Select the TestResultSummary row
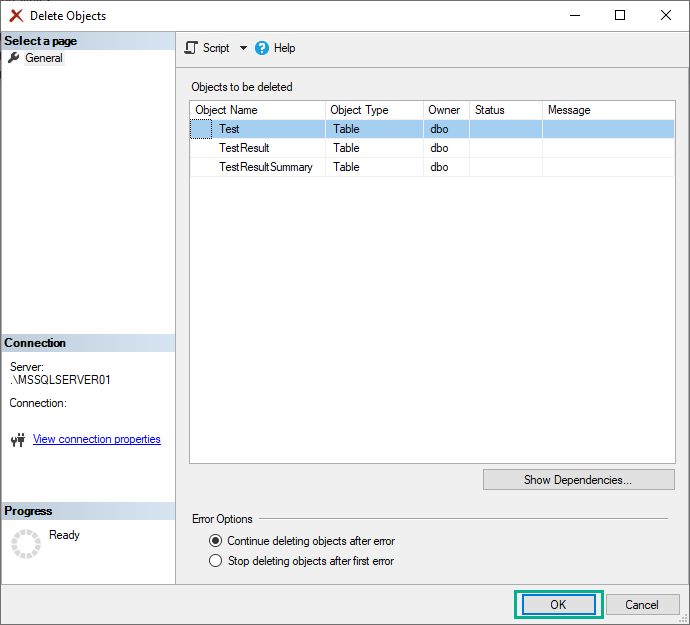The height and width of the screenshot is (625, 690). 432,167
